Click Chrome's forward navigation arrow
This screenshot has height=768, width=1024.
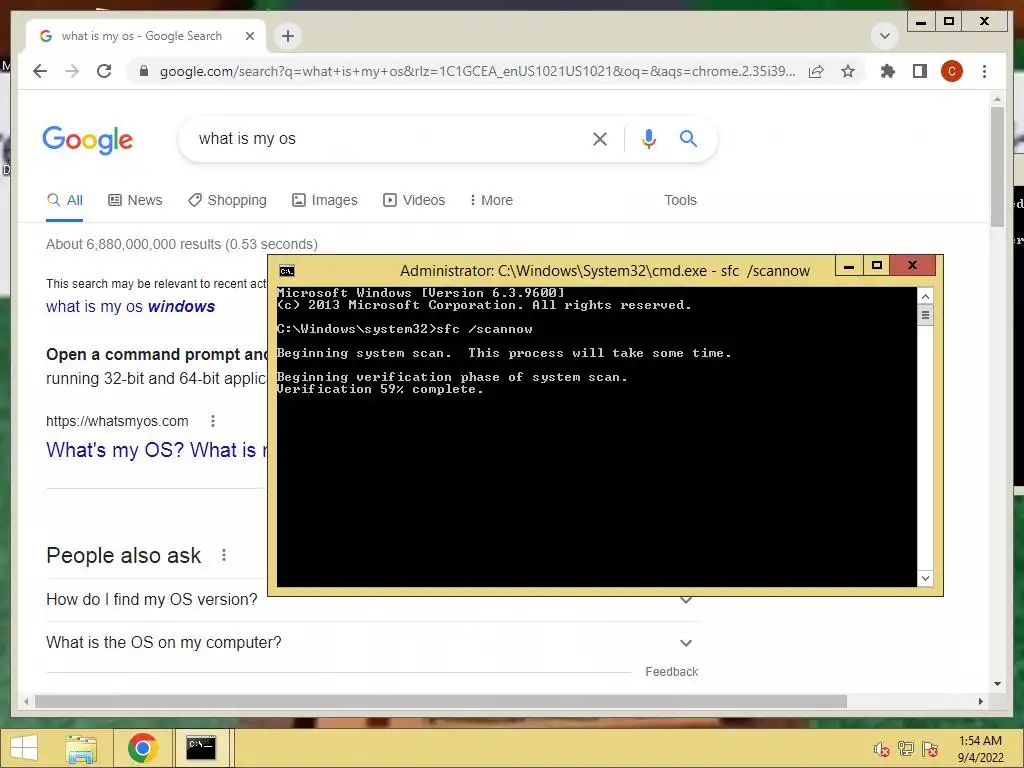(72, 71)
